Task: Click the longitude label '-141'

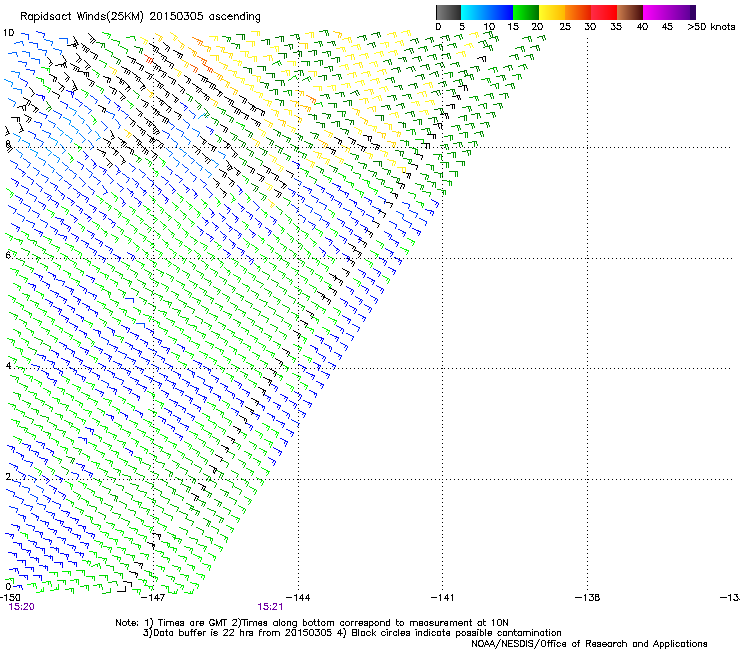Action: tap(443, 598)
